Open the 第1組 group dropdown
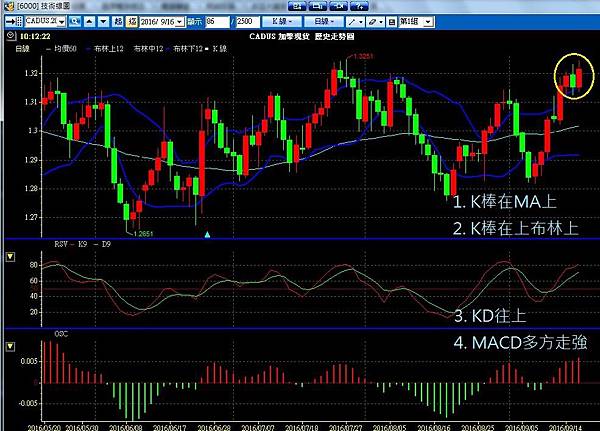The image size is (600, 431). click(428, 22)
